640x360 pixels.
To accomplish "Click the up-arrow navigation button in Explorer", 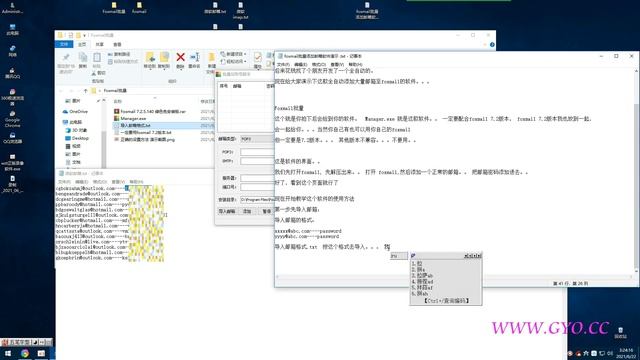I will (x=85, y=91).
